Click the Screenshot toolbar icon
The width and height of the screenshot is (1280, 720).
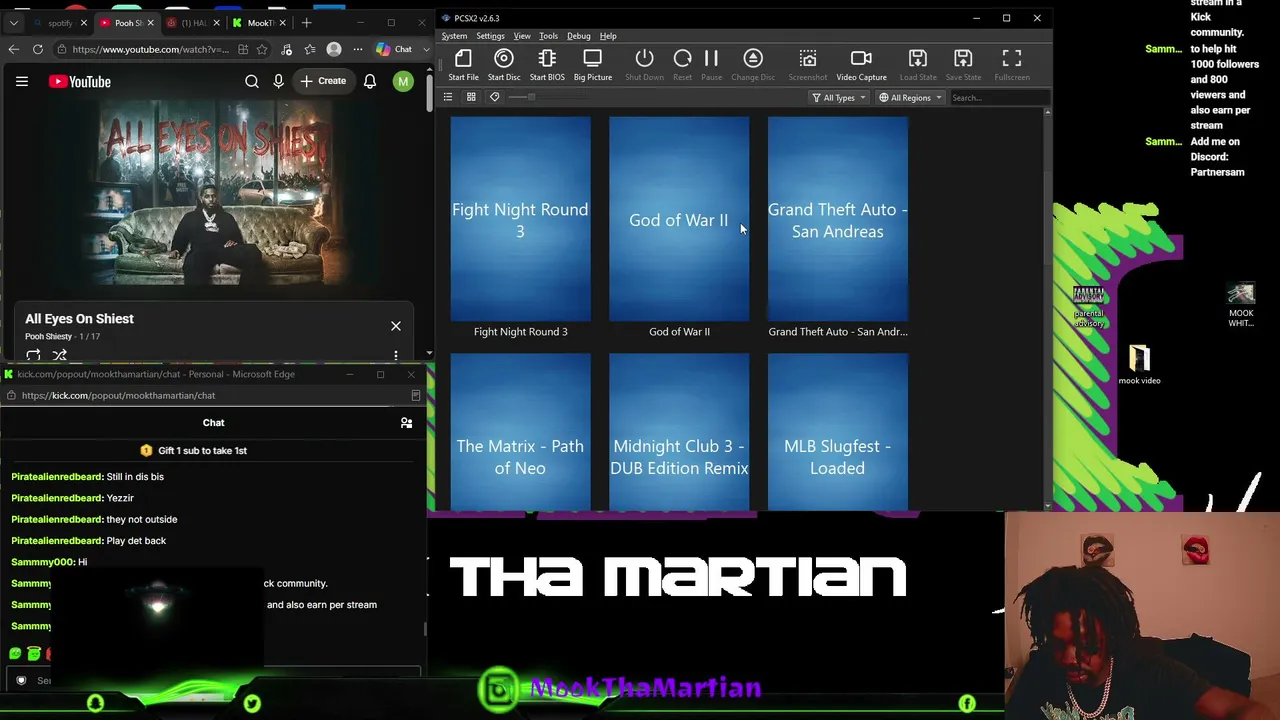click(808, 65)
